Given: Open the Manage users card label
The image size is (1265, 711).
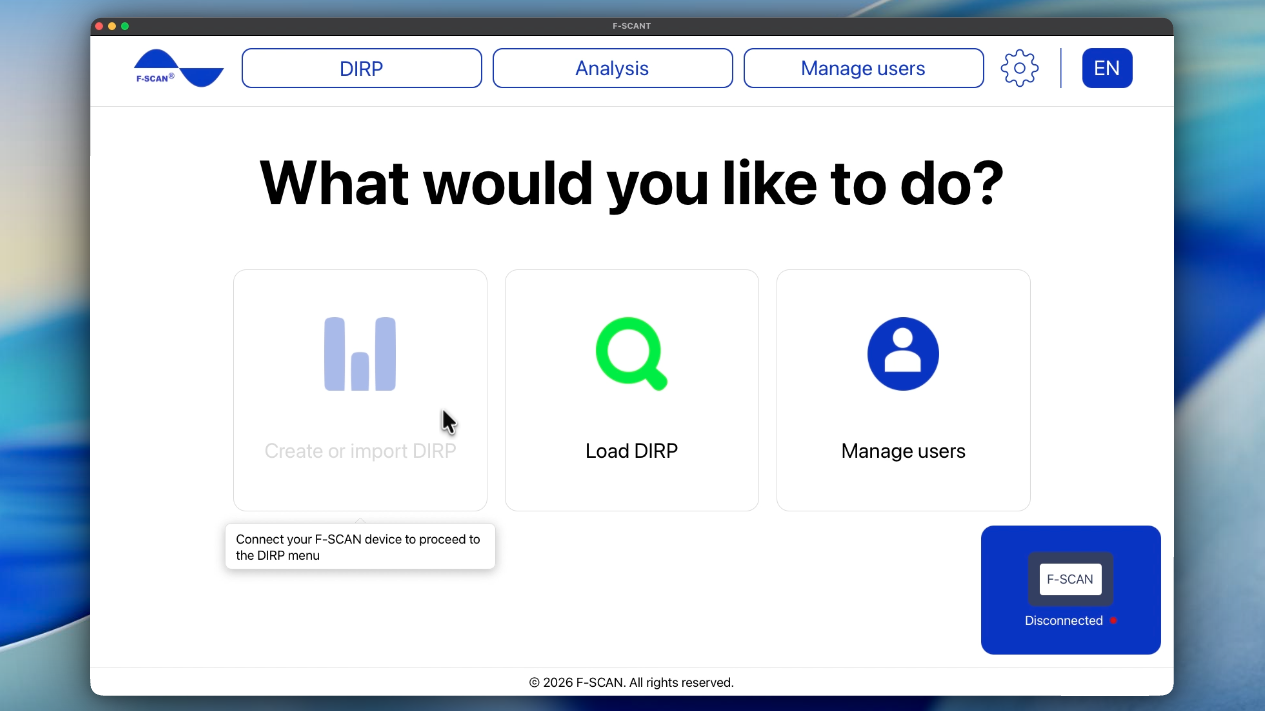Looking at the screenshot, I should point(903,451).
